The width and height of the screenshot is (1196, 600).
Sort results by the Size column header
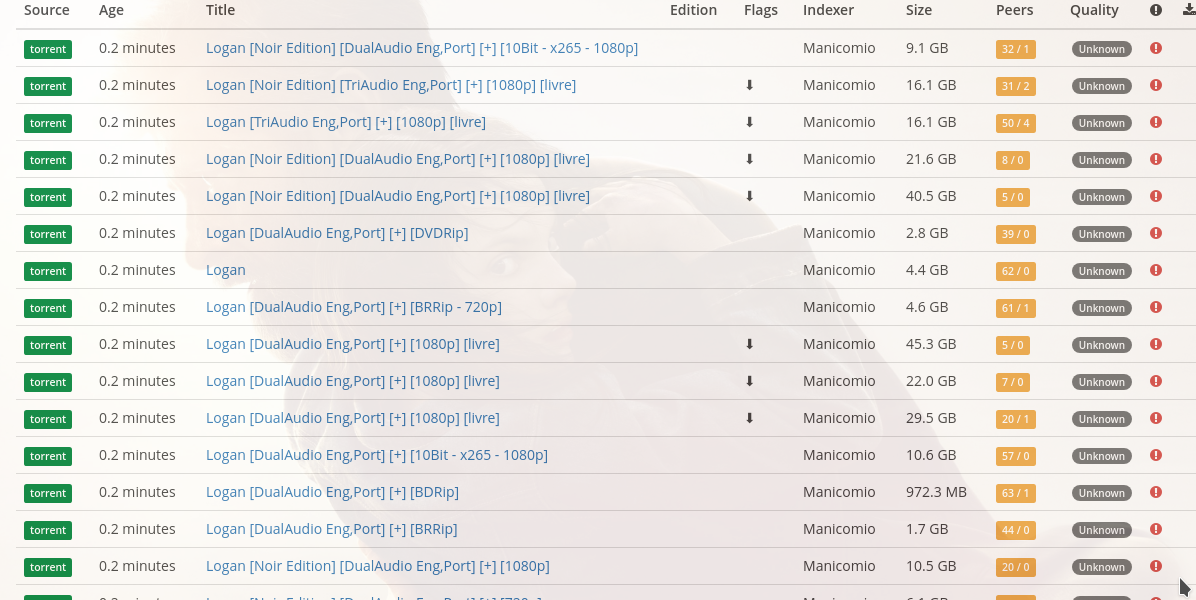click(918, 10)
